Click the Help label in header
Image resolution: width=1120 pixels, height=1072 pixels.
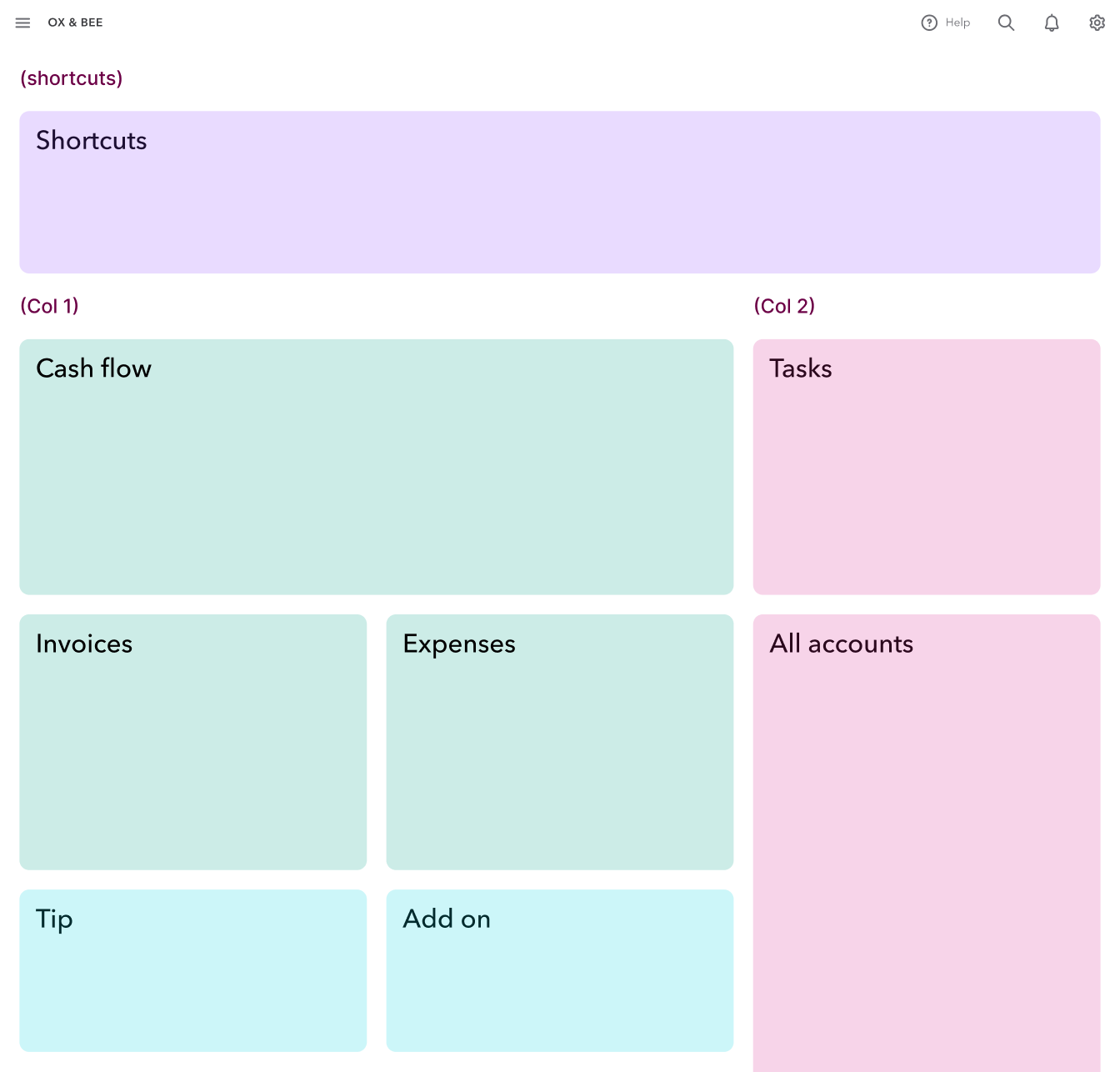click(x=957, y=23)
